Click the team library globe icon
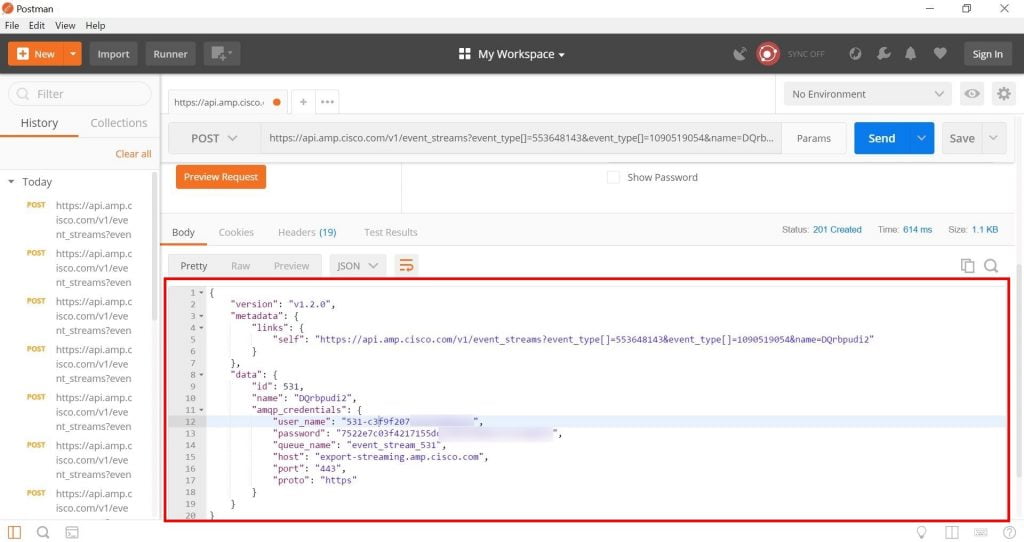This screenshot has width=1024, height=542. pyautogui.click(x=855, y=54)
